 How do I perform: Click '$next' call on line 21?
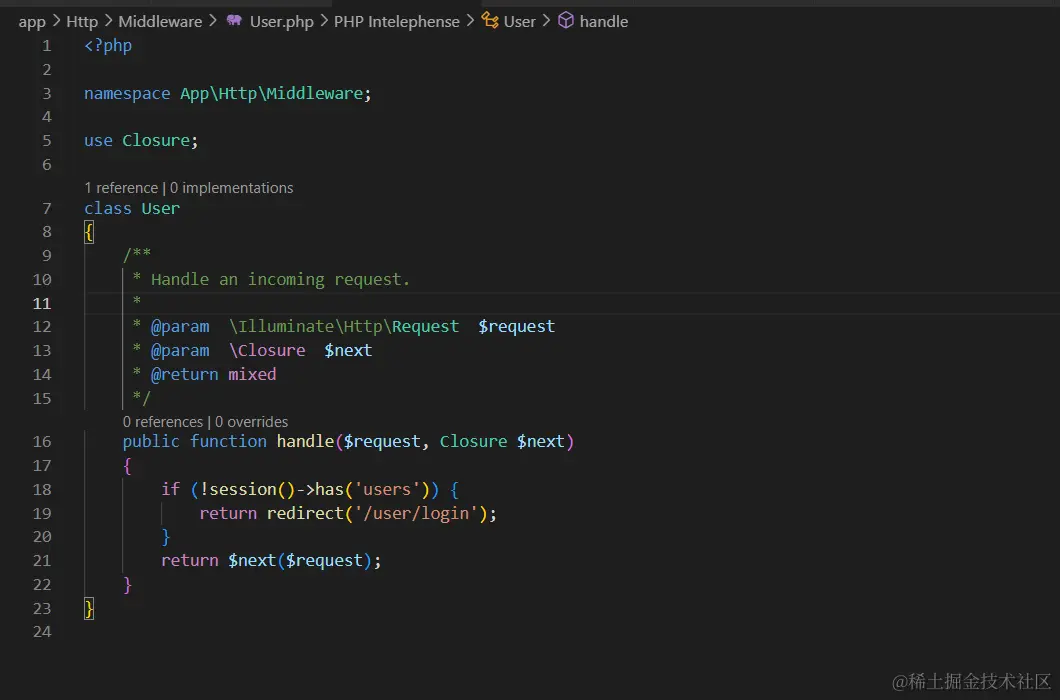click(x=252, y=561)
